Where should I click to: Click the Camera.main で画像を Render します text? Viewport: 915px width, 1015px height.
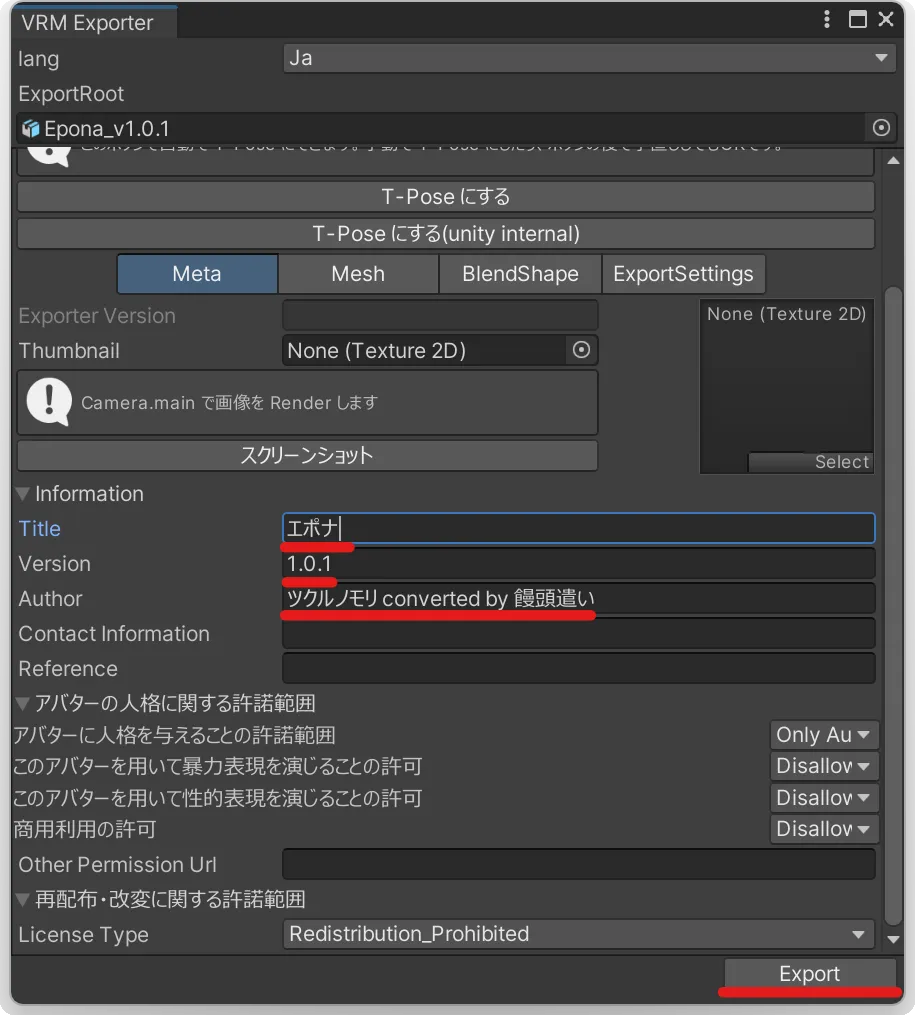click(x=230, y=403)
